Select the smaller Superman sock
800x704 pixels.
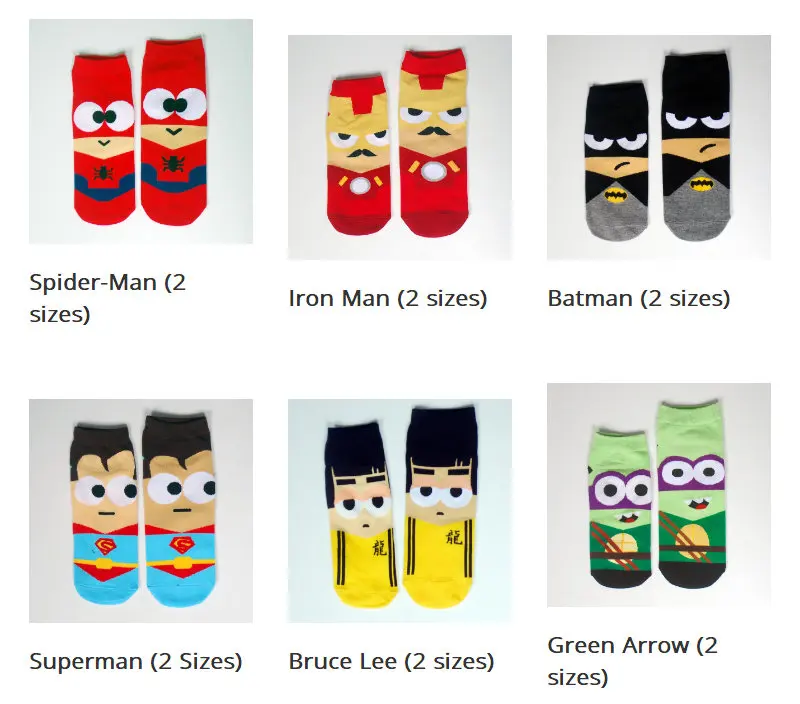104,514
